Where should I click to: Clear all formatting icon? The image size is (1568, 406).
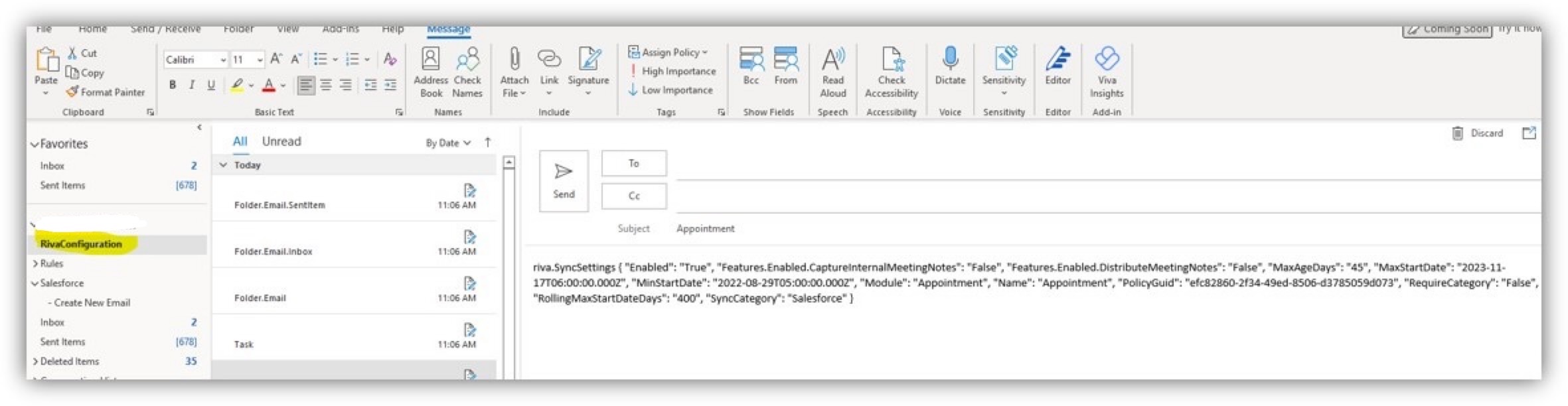(390, 60)
